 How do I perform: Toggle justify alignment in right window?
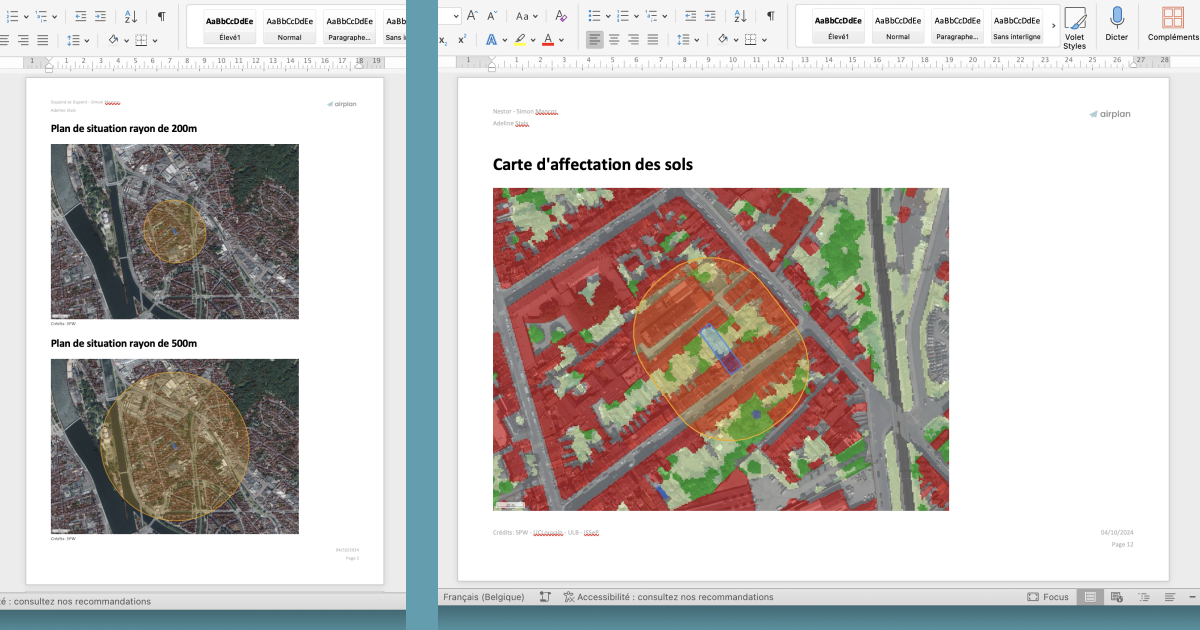[653, 39]
